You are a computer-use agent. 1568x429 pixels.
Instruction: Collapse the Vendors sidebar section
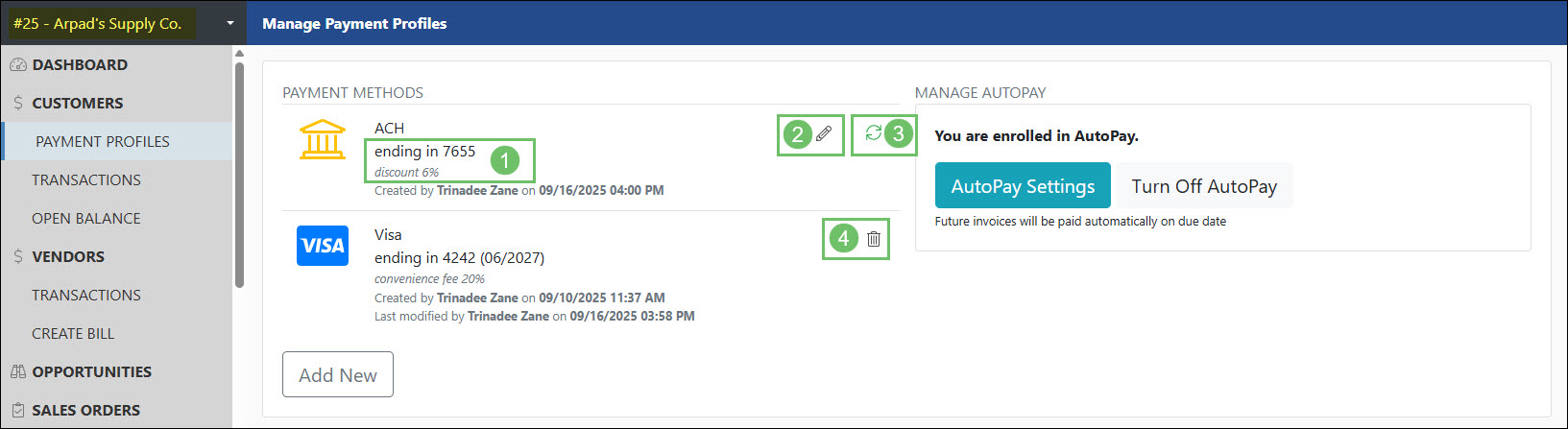click(67, 256)
